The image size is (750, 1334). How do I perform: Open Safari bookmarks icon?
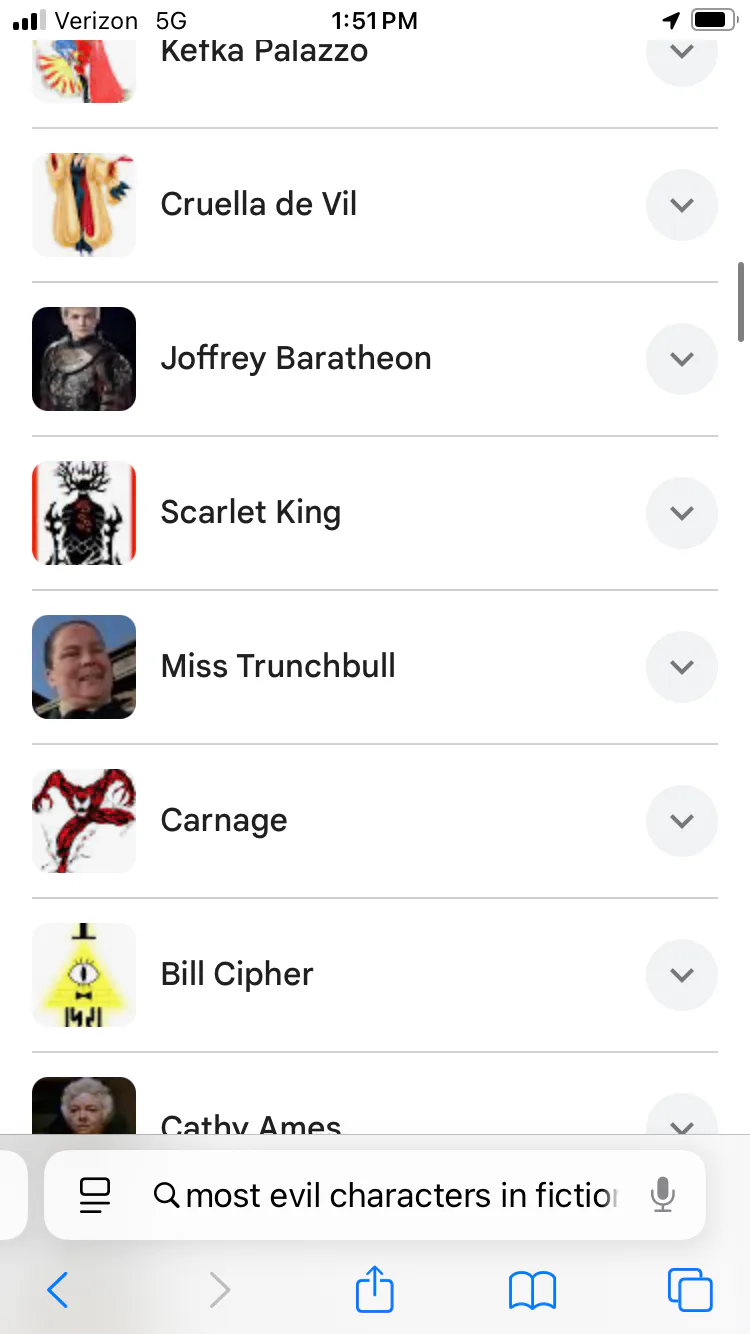tap(532, 1290)
